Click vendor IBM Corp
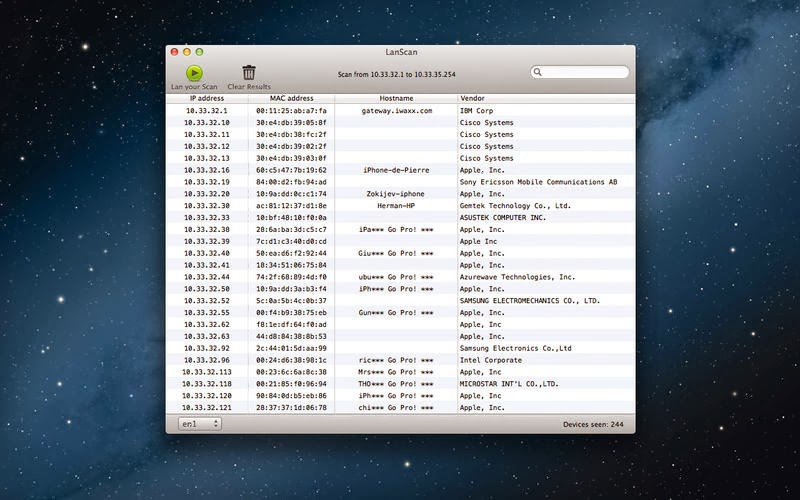This screenshot has height=500, width=800. [x=477, y=111]
